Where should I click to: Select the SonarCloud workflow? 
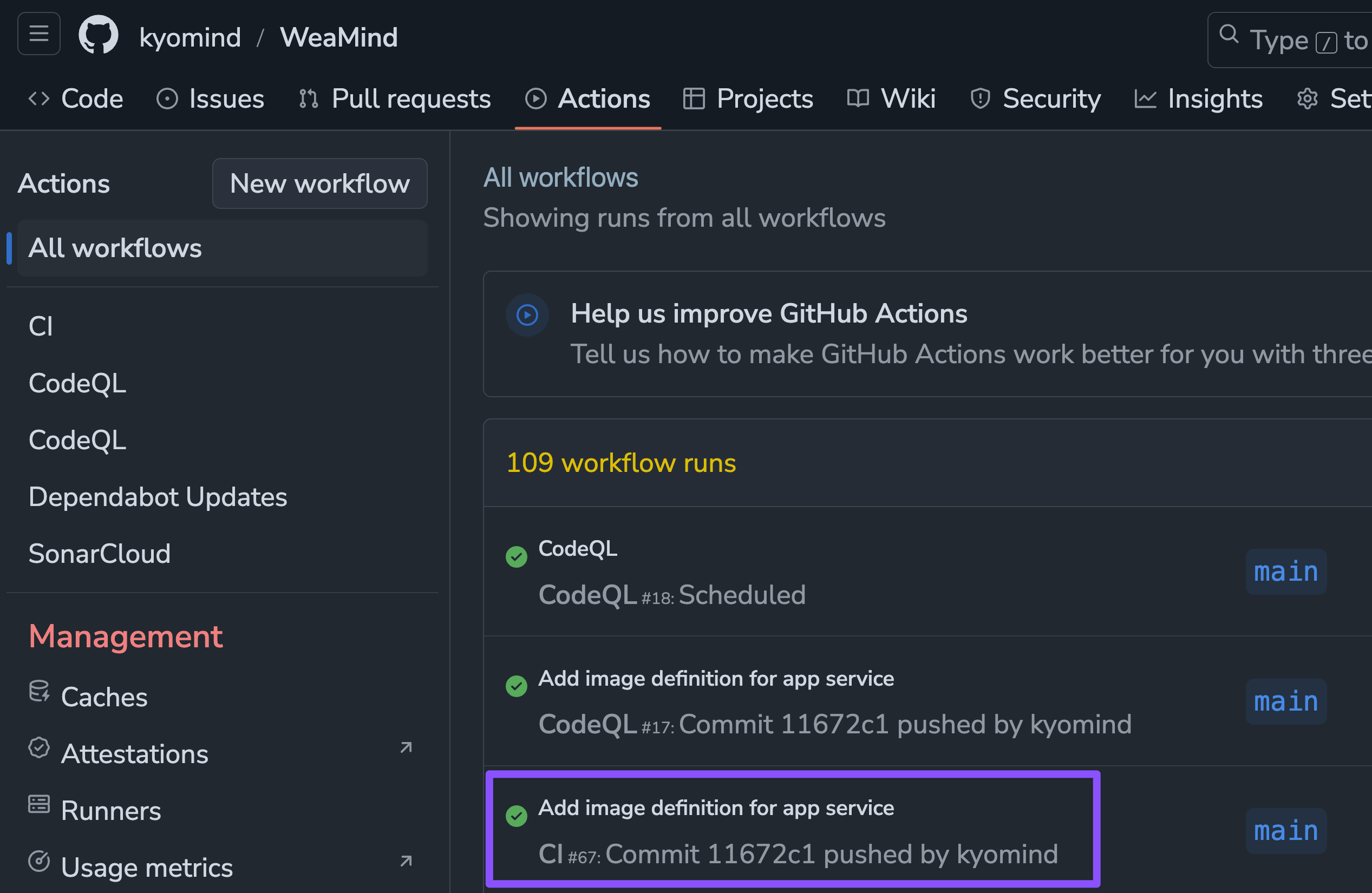(x=223, y=554)
